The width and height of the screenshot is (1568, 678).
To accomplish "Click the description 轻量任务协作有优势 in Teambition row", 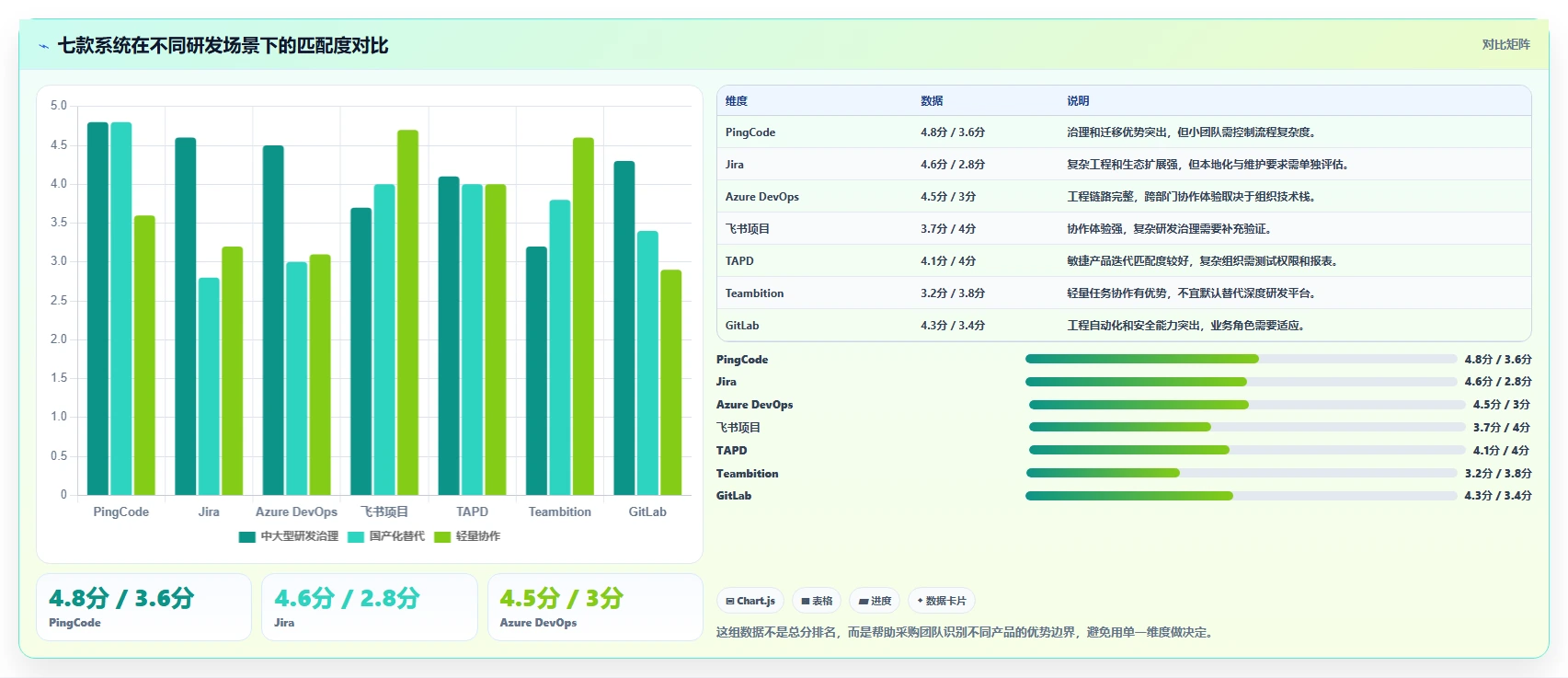I will 1193,293.
